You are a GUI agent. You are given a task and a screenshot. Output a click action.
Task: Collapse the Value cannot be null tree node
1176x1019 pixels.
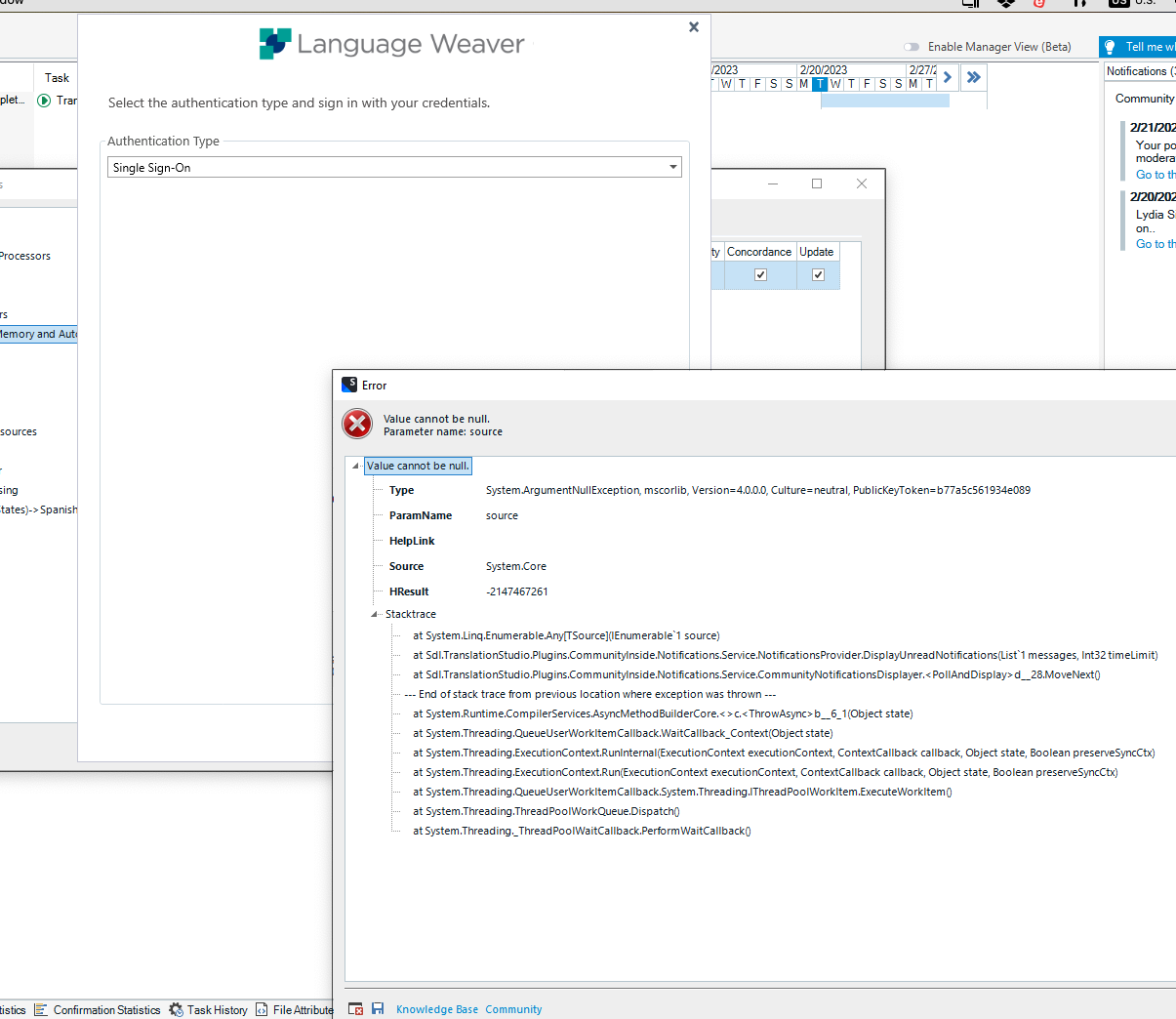(x=355, y=467)
